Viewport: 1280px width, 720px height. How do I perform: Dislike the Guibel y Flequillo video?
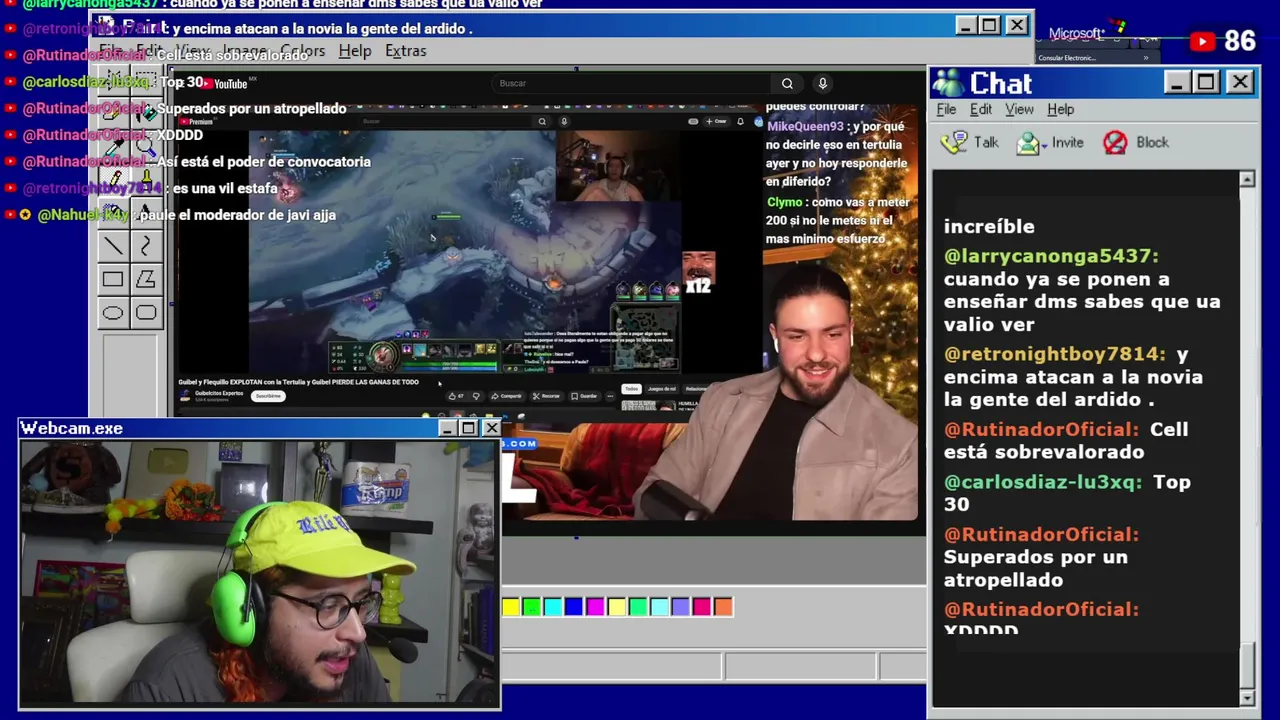pyautogui.click(x=476, y=396)
